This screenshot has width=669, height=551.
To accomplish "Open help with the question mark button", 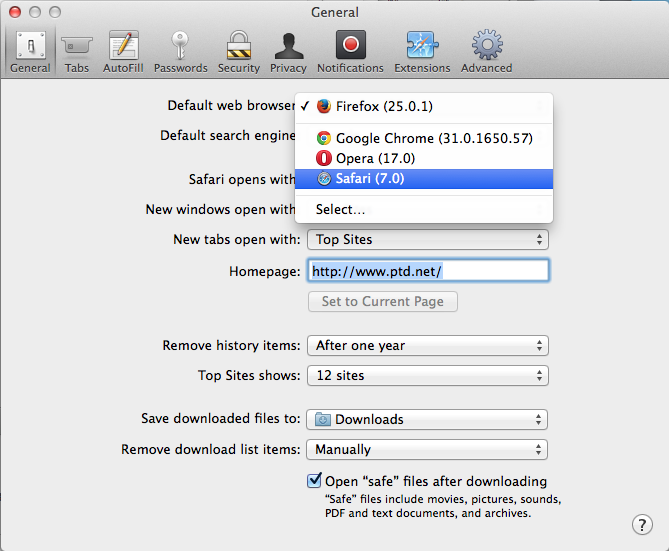I will (x=642, y=525).
